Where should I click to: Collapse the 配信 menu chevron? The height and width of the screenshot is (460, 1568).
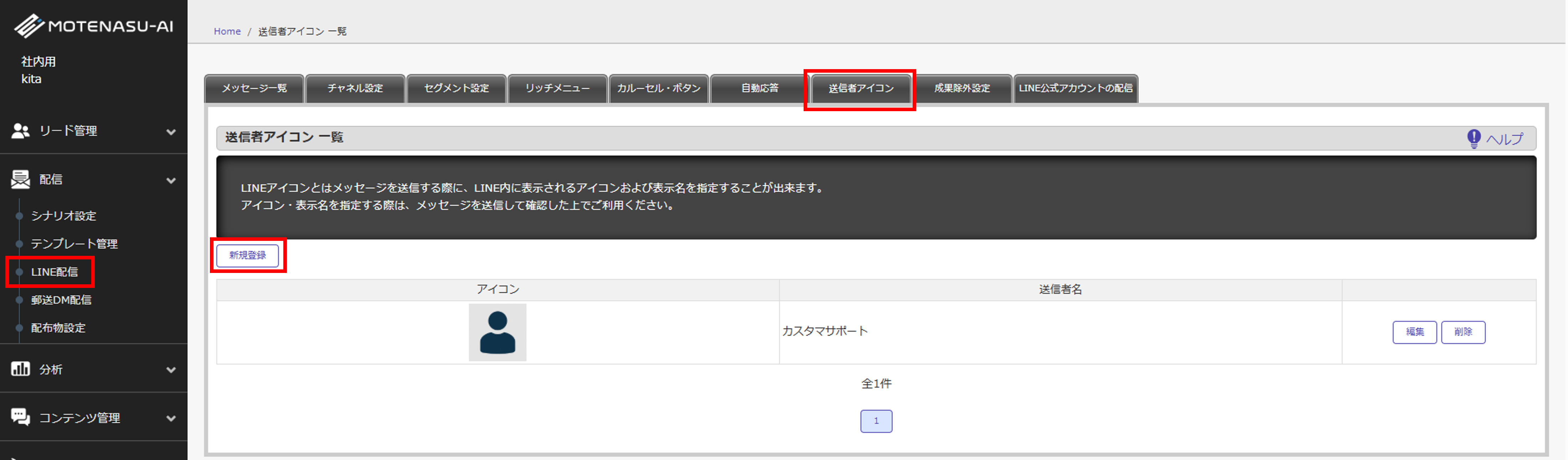pyautogui.click(x=171, y=180)
